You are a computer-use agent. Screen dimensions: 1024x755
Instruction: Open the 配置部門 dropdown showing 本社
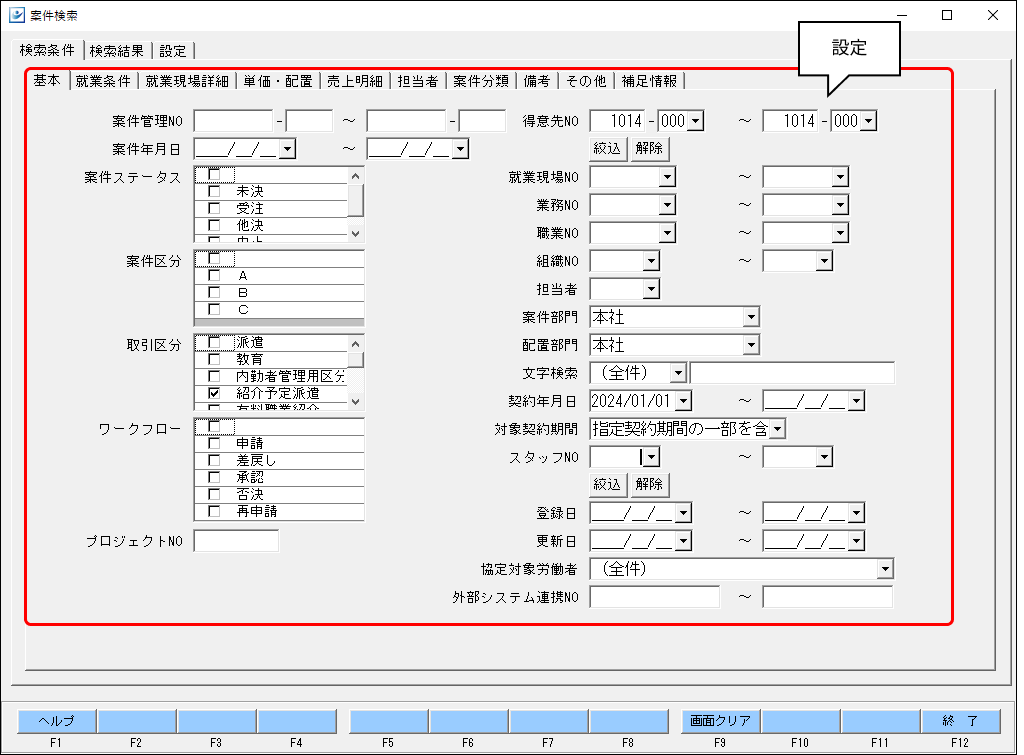pos(751,345)
